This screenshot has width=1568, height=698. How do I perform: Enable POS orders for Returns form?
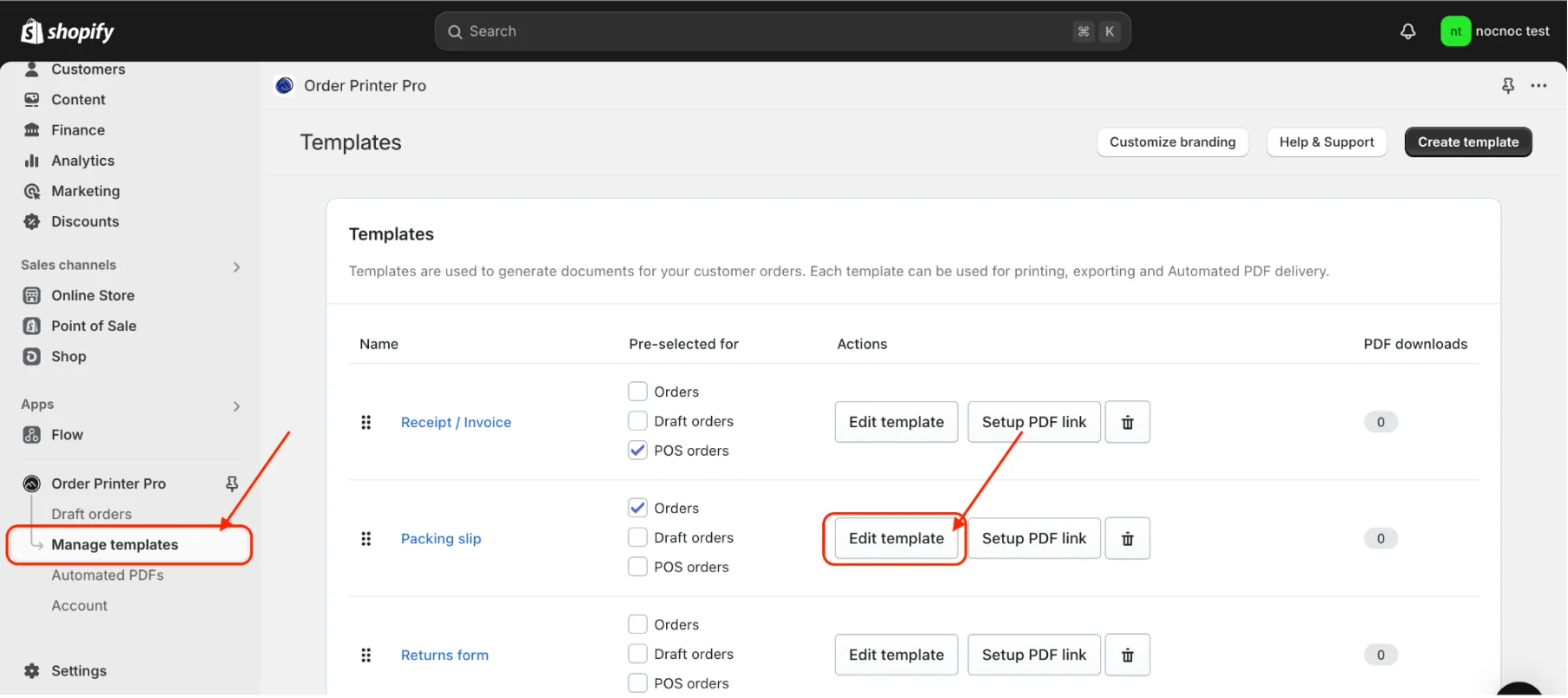click(637, 683)
